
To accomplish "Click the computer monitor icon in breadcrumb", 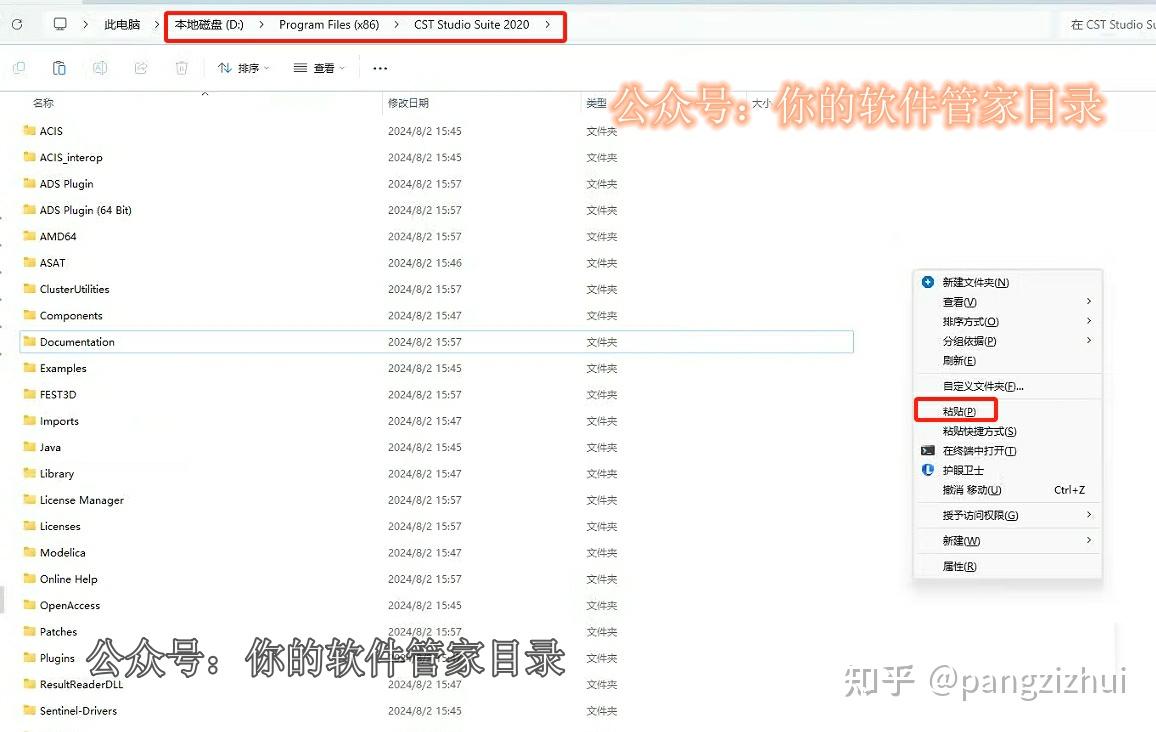I will tap(60, 24).
